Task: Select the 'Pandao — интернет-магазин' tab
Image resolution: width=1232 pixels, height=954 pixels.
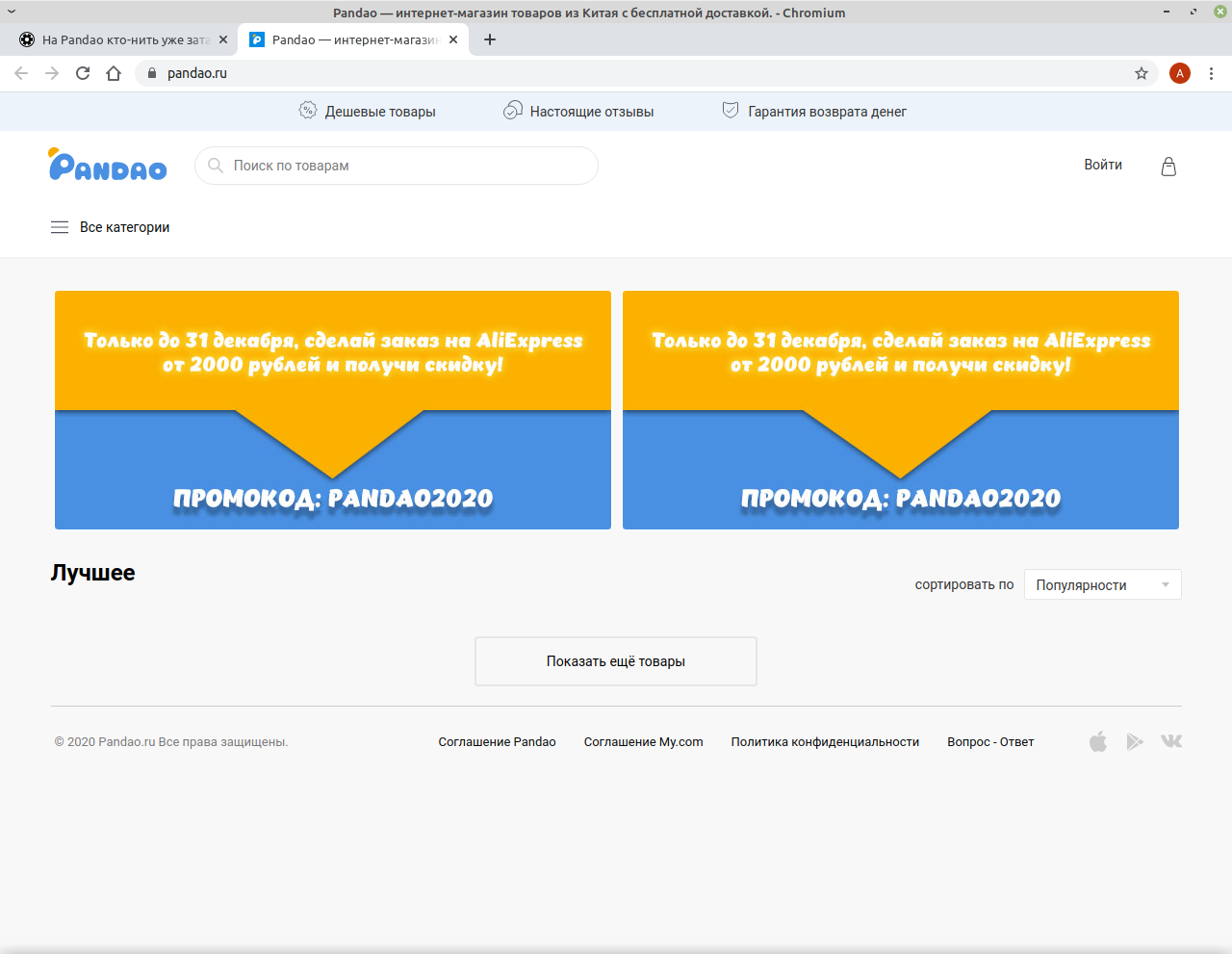Action: pos(353,39)
